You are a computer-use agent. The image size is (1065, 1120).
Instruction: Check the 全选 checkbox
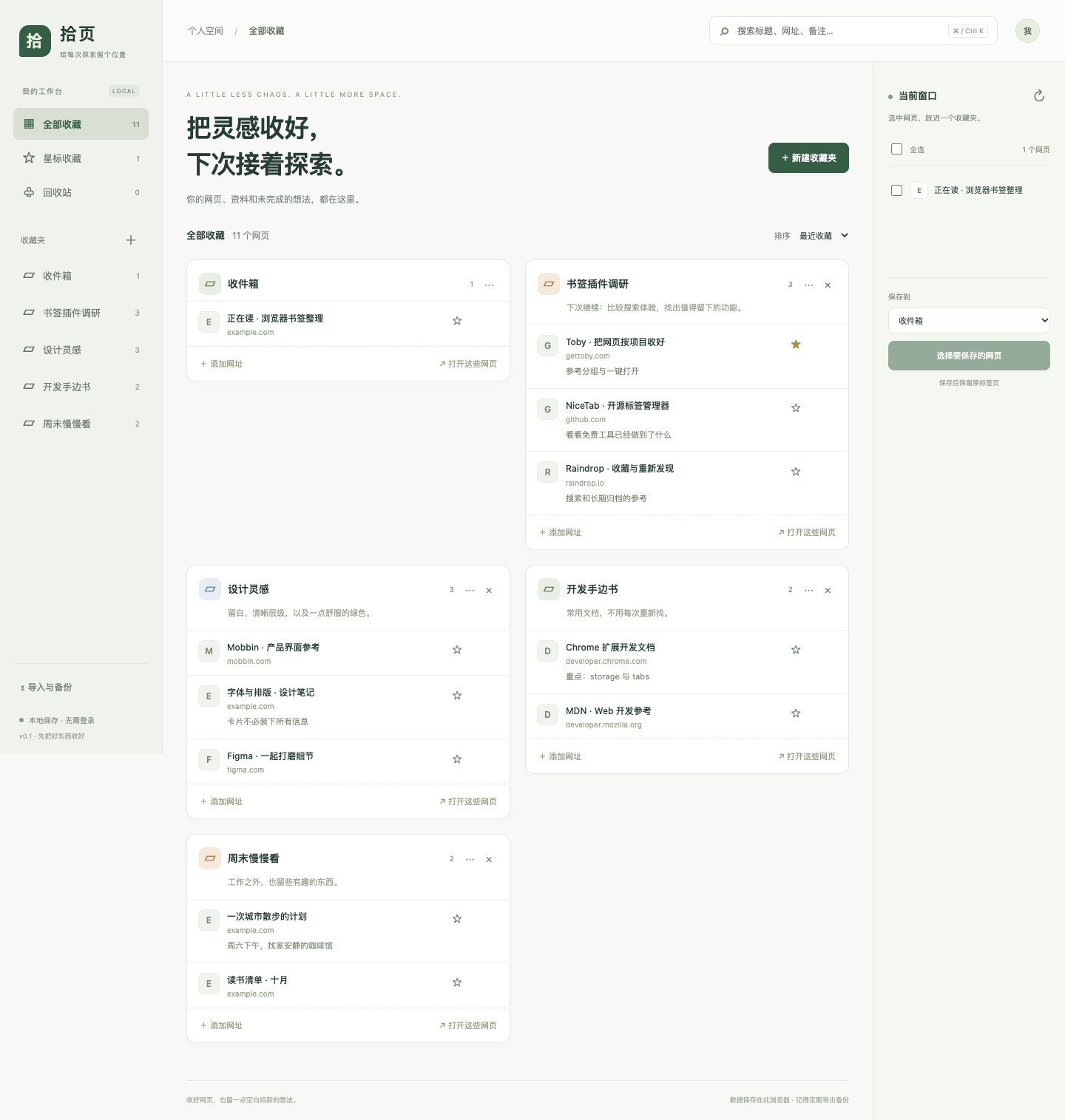point(896,149)
